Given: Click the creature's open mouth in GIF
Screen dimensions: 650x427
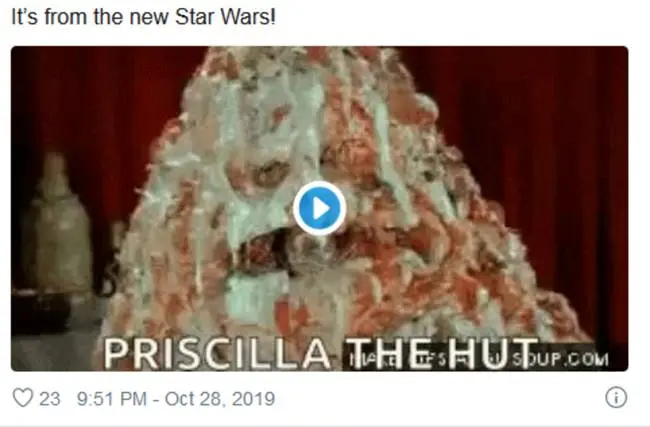Looking at the screenshot, I should pyautogui.click(x=269, y=251).
